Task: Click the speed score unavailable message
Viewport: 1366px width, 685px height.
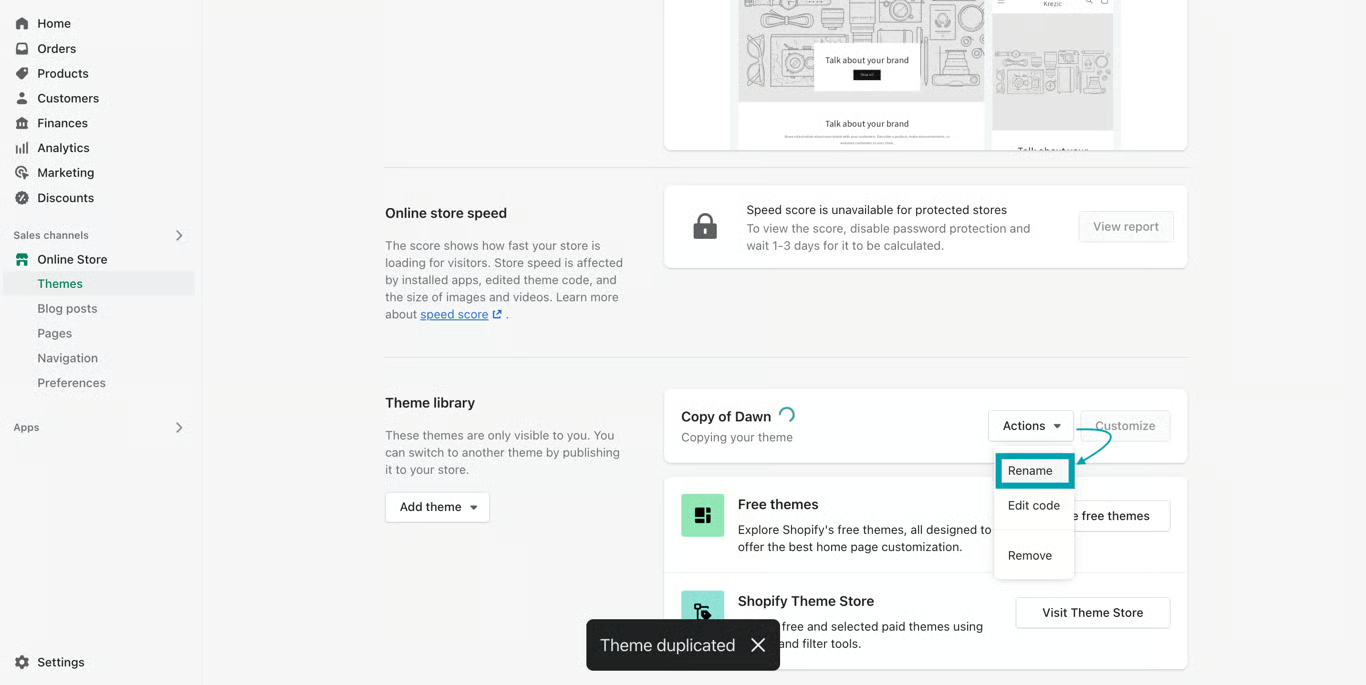Action: point(876,210)
